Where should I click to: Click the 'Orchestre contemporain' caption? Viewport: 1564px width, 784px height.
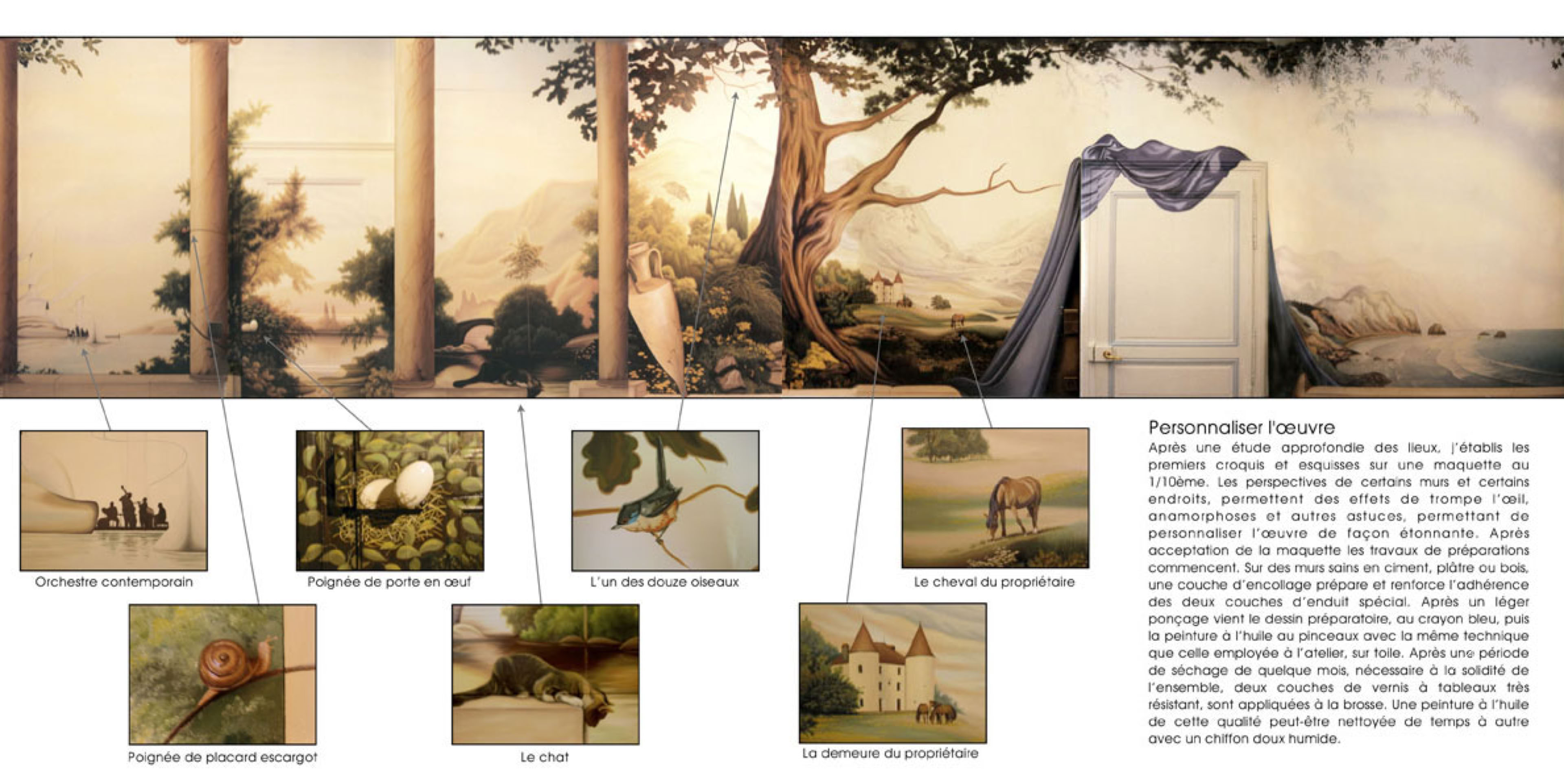[114, 582]
